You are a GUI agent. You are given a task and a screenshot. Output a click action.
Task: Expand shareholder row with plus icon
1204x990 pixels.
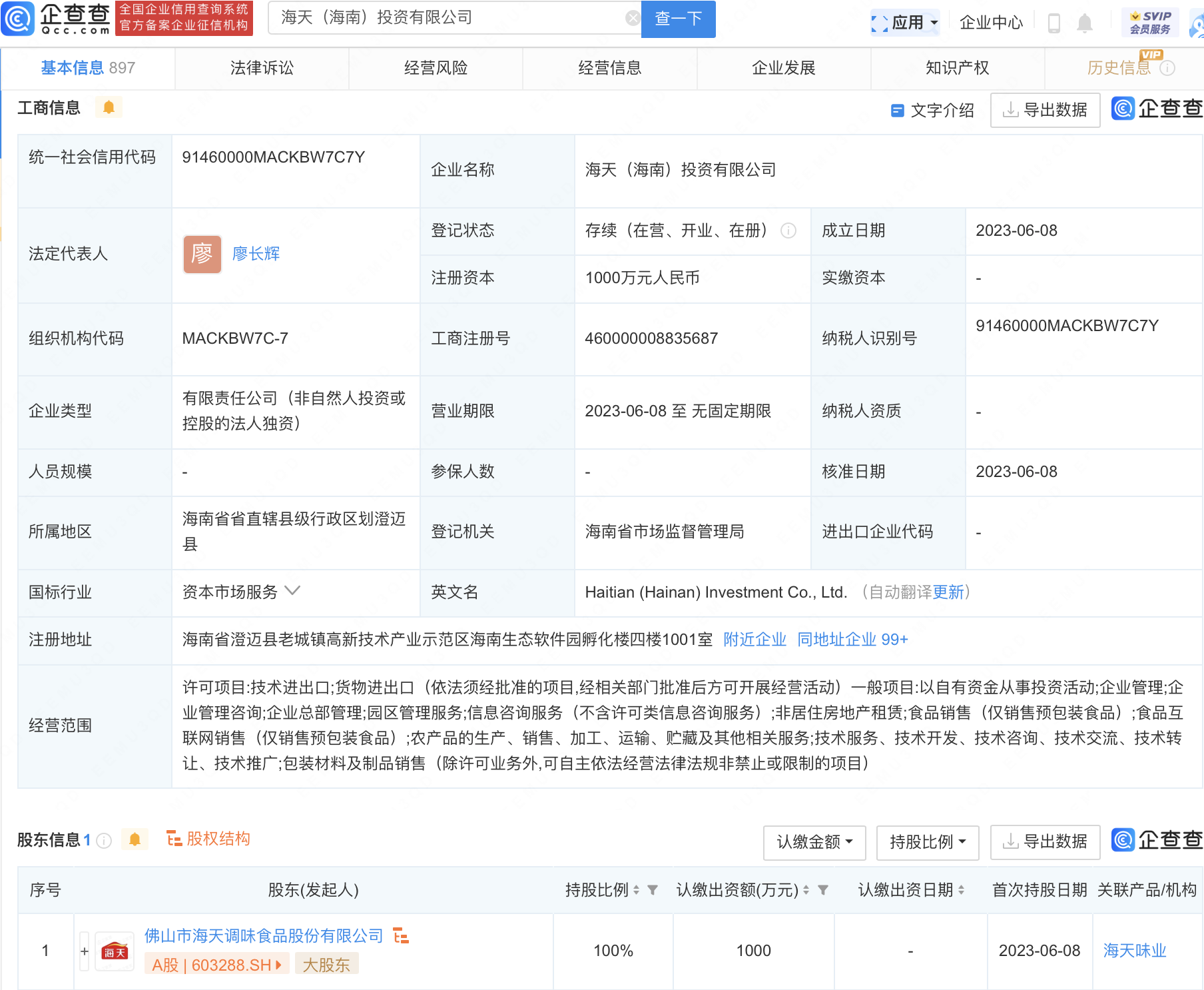coord(85,951)
